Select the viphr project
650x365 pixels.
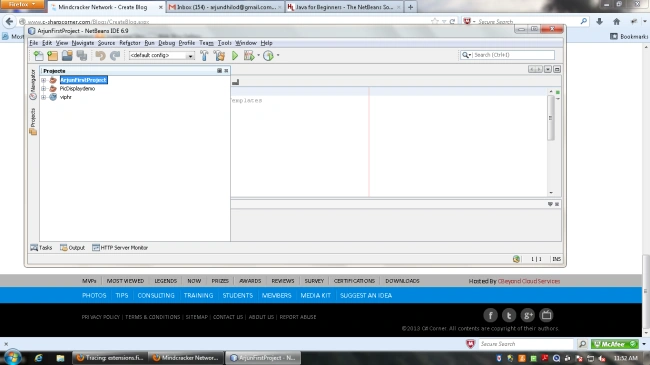(x=65, y=97)
